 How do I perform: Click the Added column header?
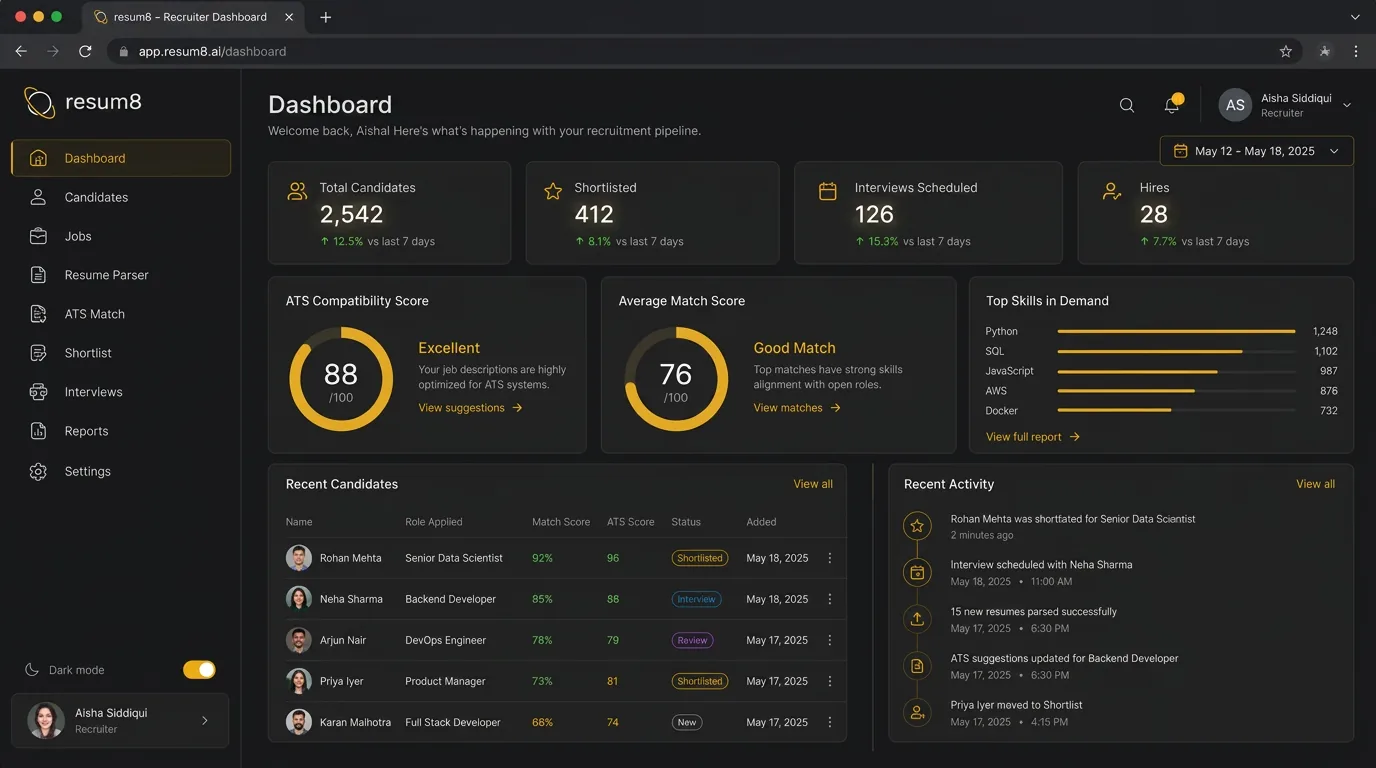click(x=761, y=522)
